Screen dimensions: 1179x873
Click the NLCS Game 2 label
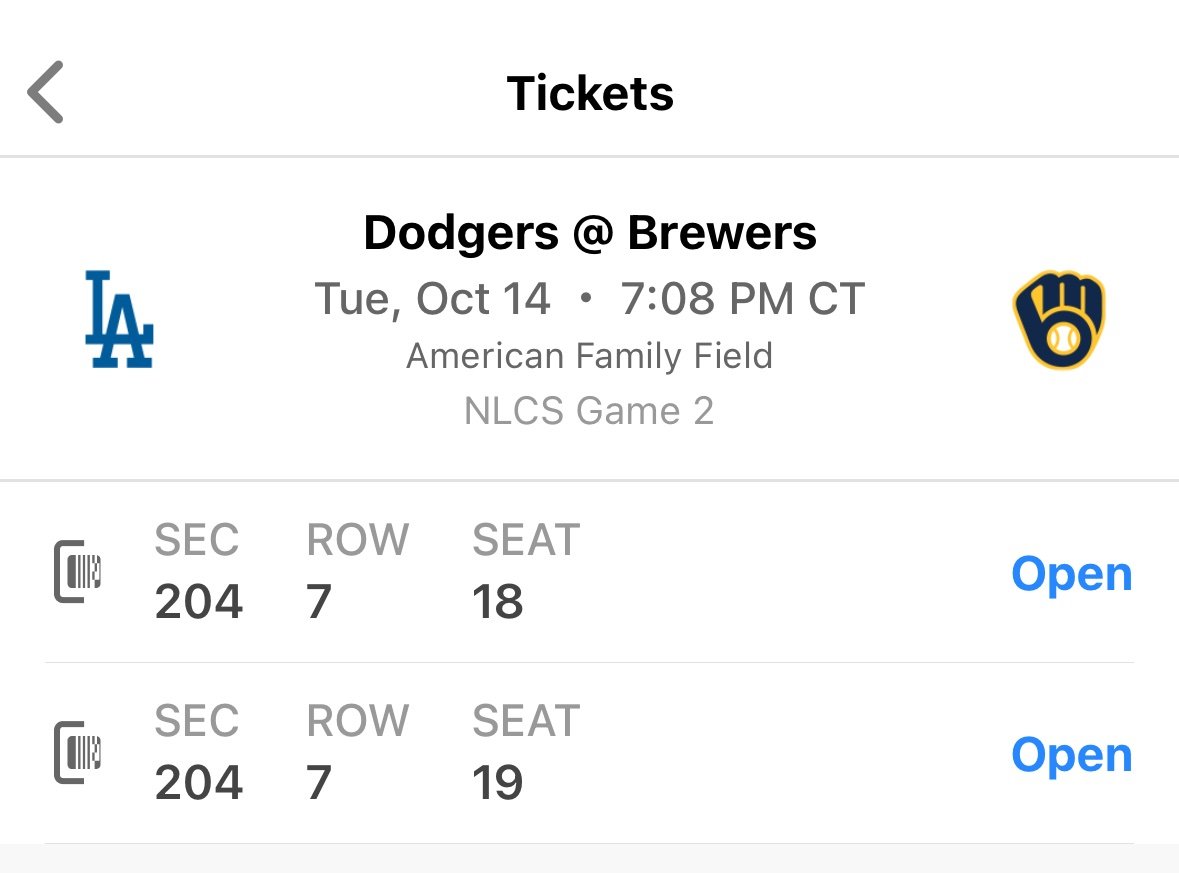pyautogui.click(x=590, y=411)
